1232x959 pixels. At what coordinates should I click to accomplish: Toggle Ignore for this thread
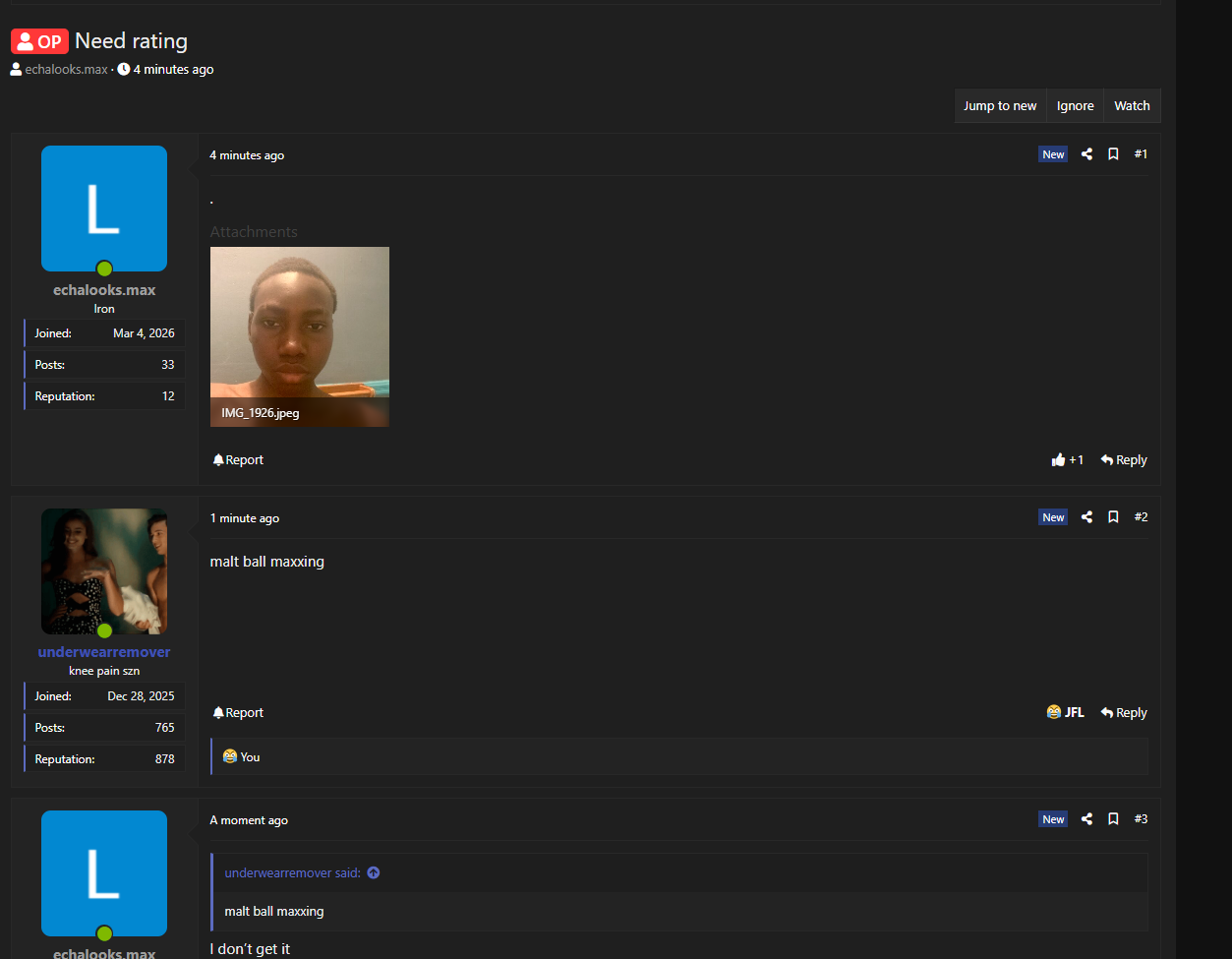(1075, 106)
